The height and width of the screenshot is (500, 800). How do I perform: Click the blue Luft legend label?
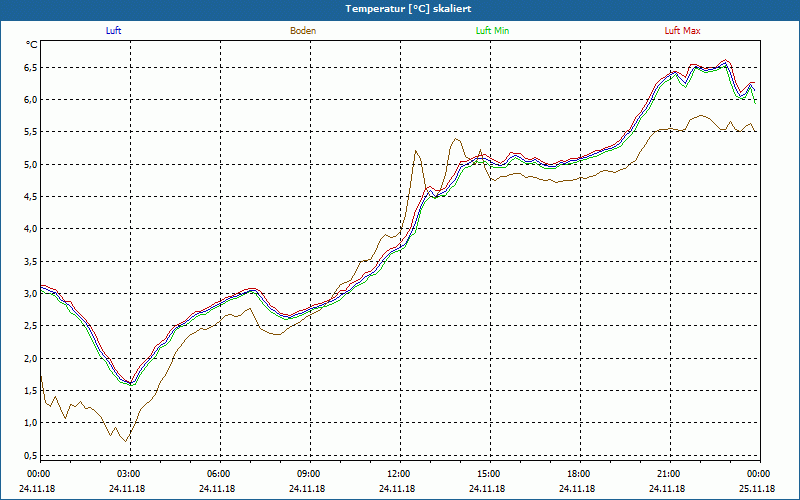(113, 31)
